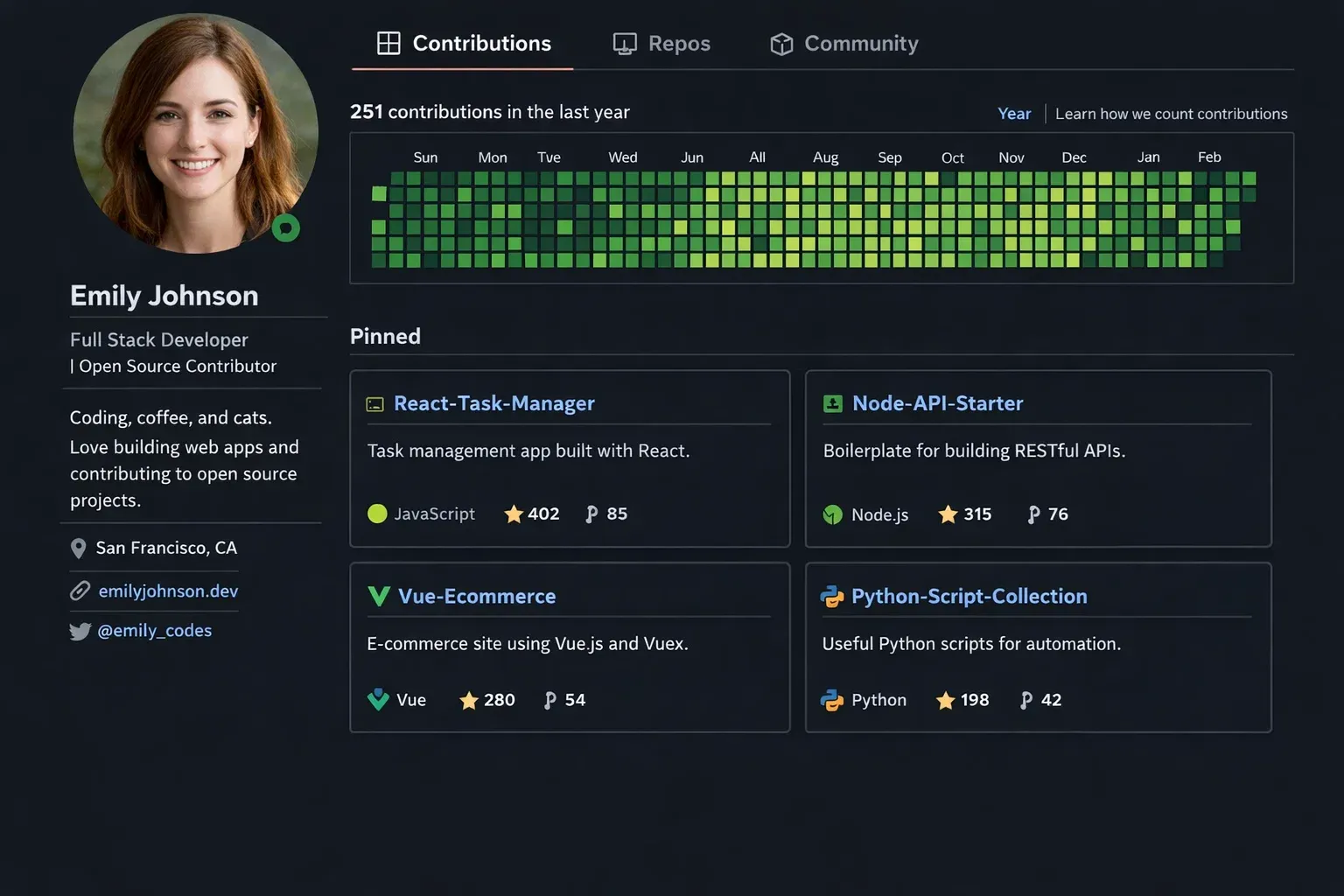Open 'Learn how we count contributions' link
Image resolution: width=1344 pixels, height=896 pixels.
(1171, 114)
